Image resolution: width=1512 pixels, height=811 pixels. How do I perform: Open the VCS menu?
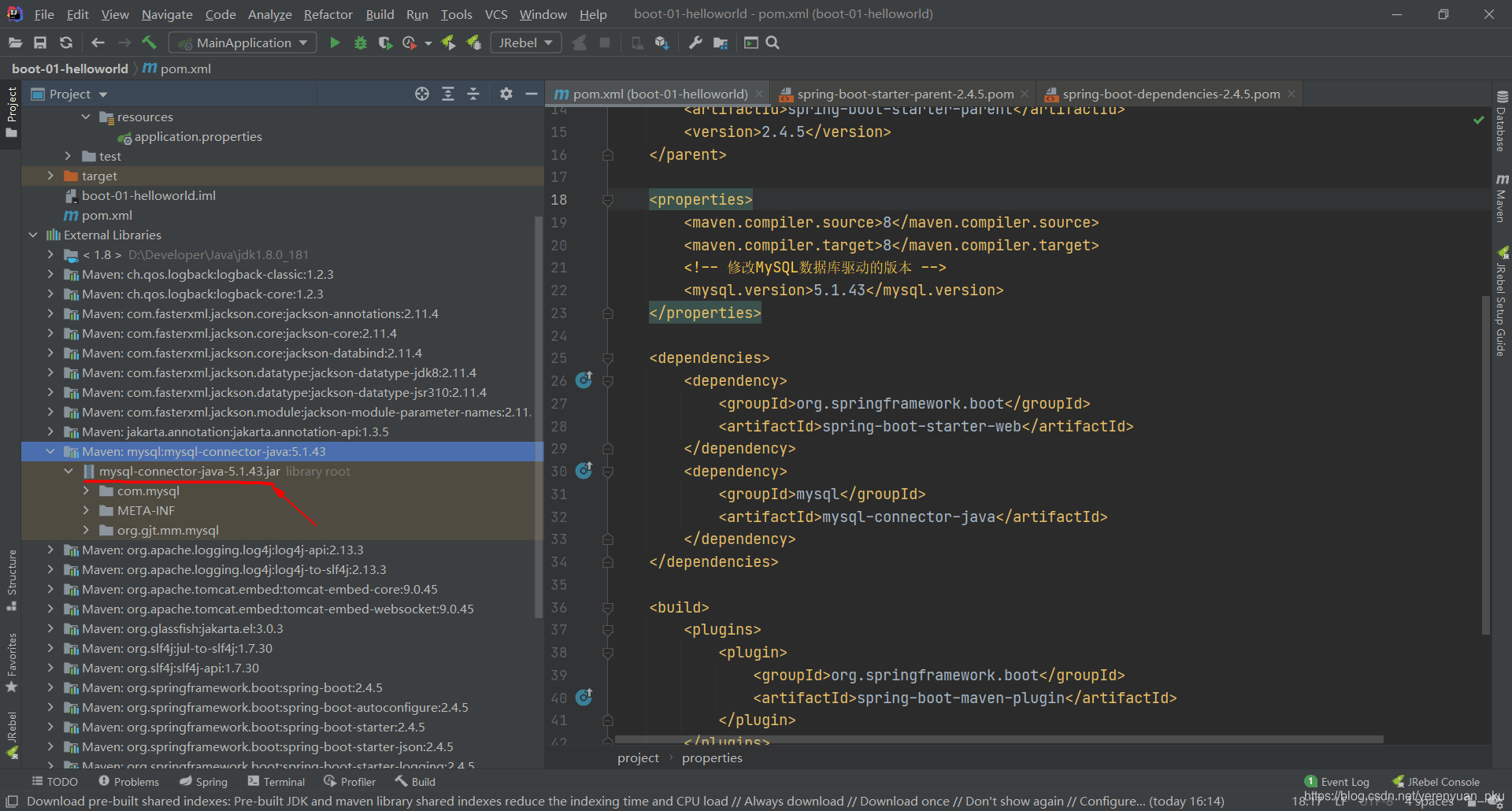pos(496,14)
